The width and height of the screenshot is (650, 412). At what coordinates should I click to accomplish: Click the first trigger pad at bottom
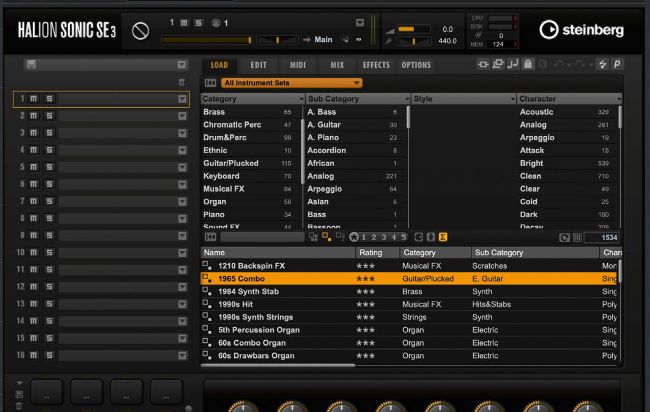pyautogui.click(x=46, y=391)
